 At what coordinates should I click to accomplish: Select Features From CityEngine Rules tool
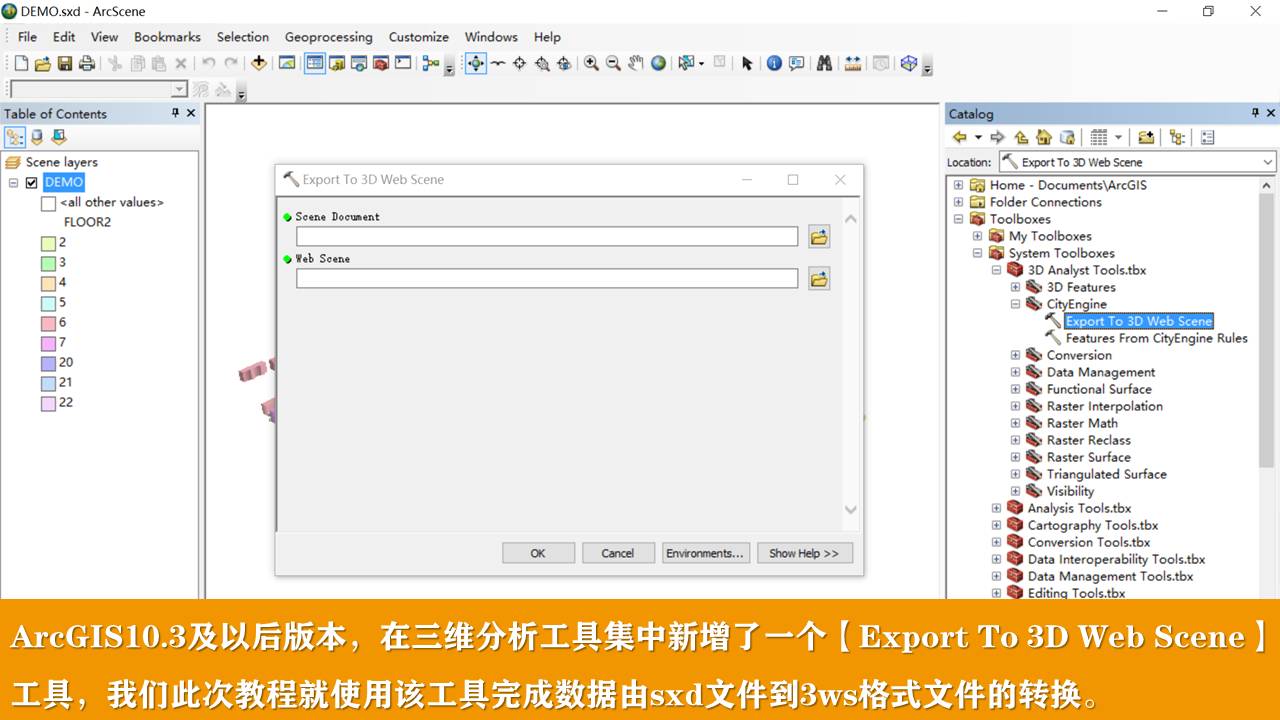coord(1156,338)
